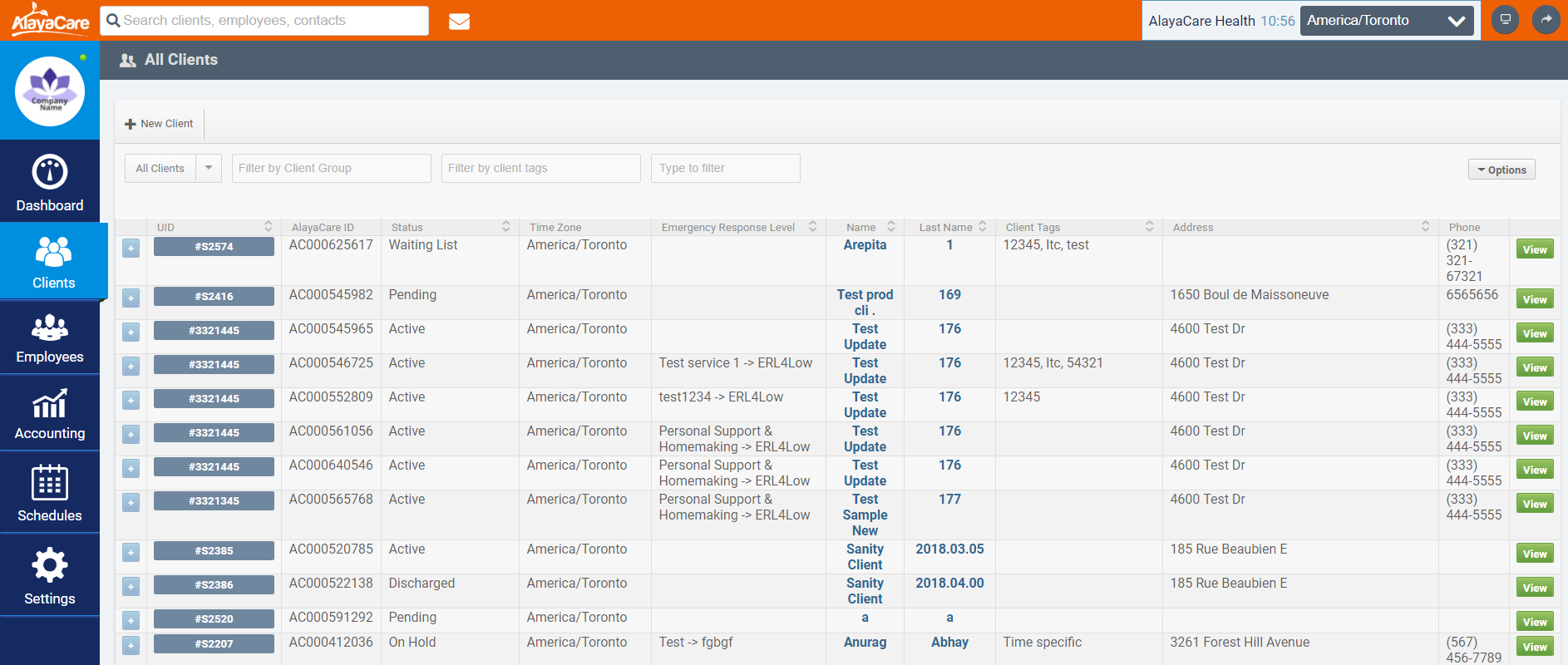Click the Filter by Client Group field
Screen dimensions: 1568x665
coord(331,168)
